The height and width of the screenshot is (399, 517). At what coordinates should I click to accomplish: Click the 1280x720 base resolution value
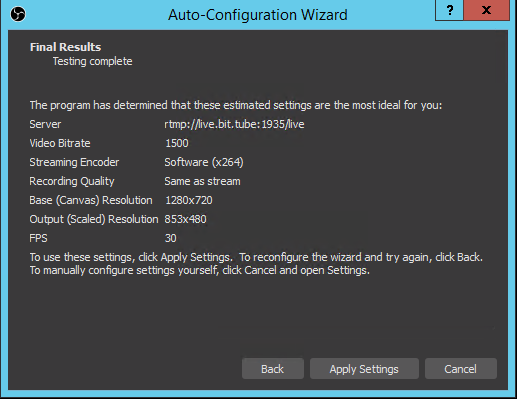pos(189,200)
